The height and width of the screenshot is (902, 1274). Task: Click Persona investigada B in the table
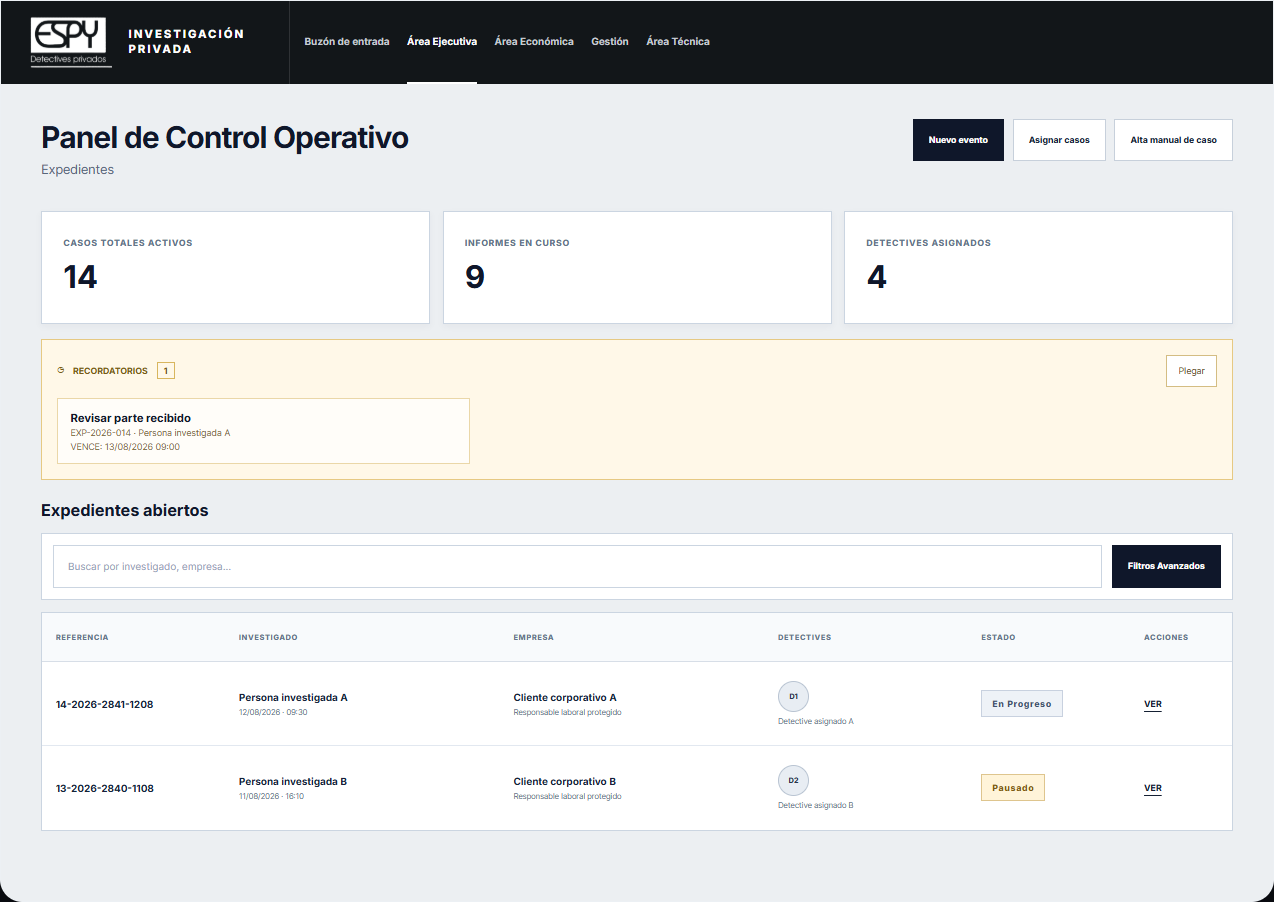coord(293,781)
